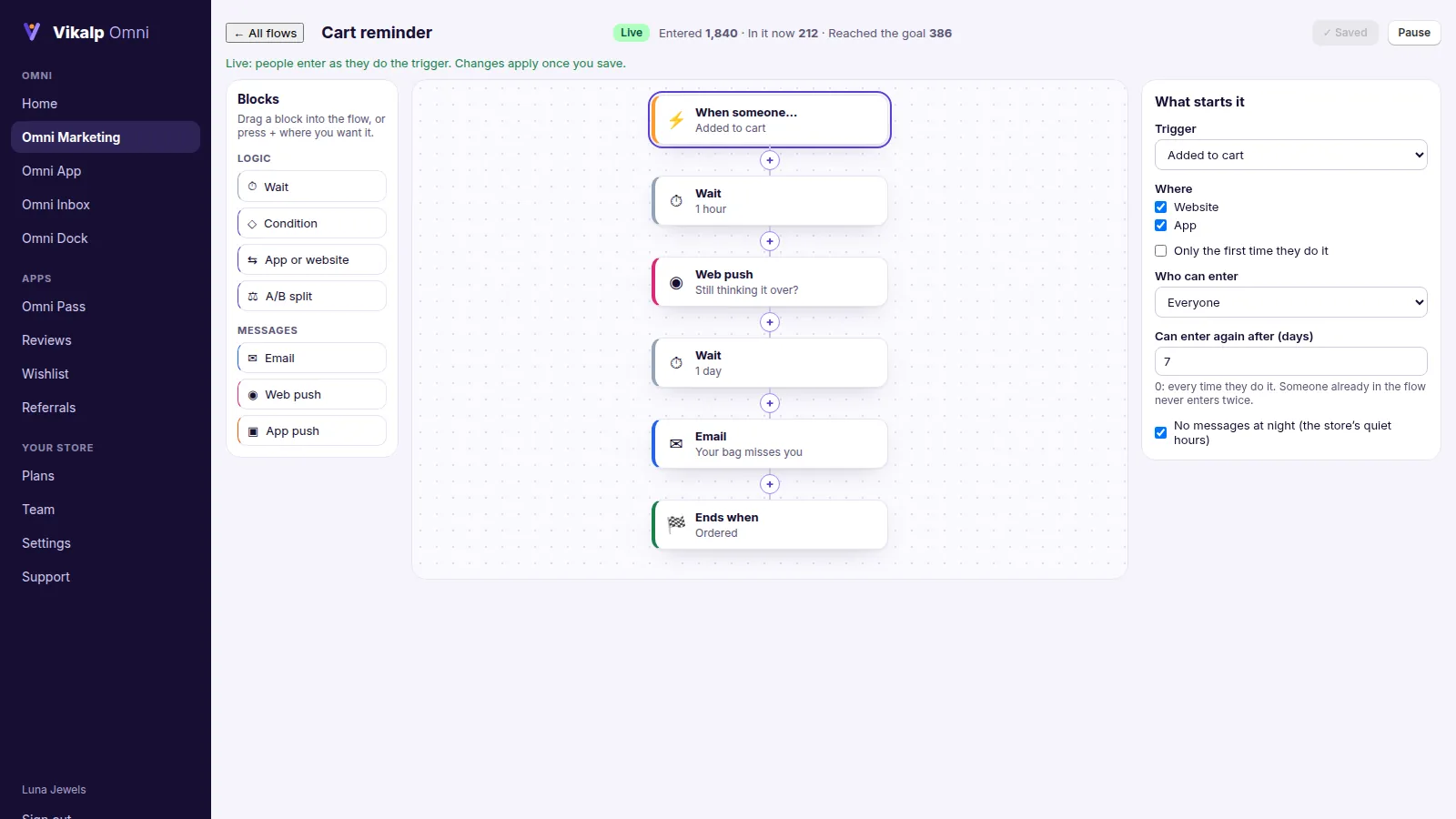Image resolution: width=1456 pixels, height=819 pixels.
Task: Open the 'Who can enter' Everyone dropdown
Action: pos(1290,302)
